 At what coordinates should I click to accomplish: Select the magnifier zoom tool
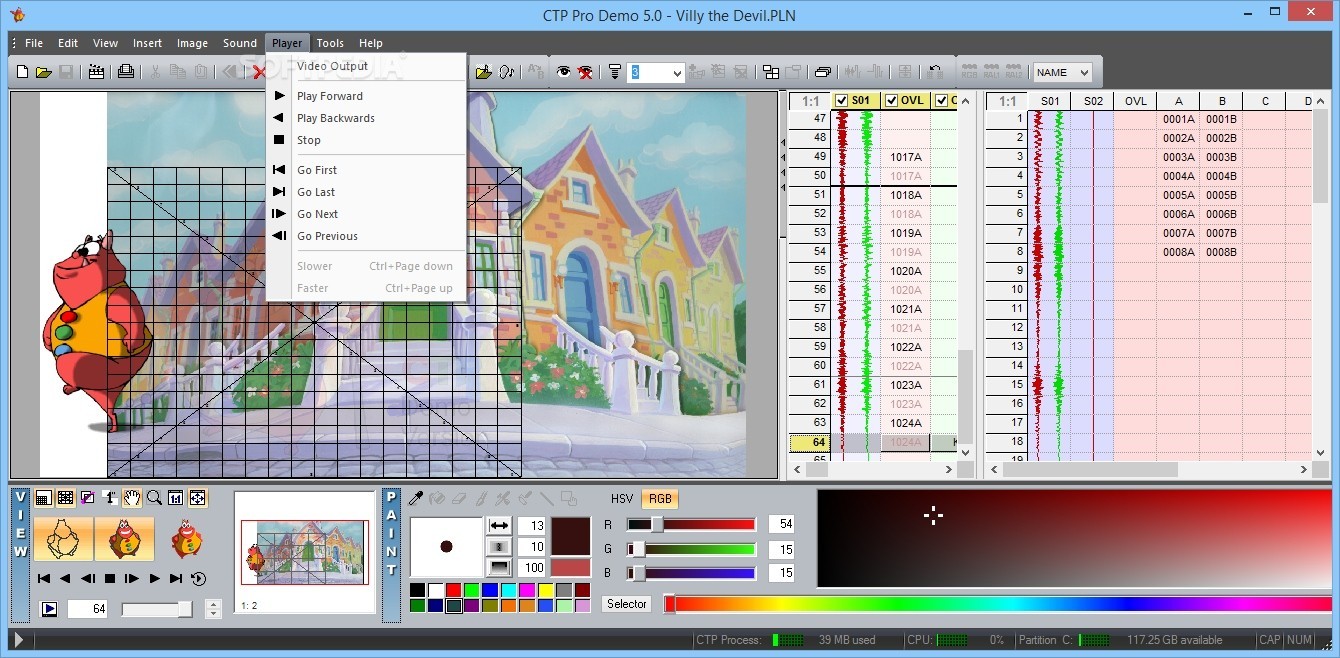(154, 497)
